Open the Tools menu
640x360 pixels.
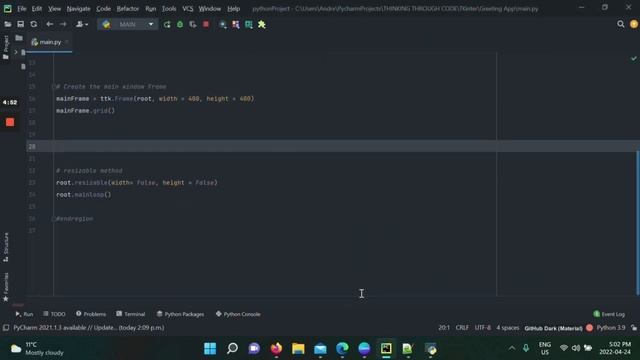point(169,9)
